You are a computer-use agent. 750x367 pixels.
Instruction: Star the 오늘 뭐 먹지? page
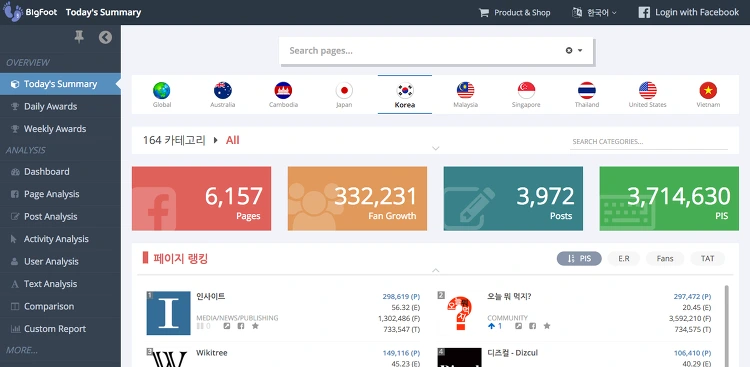[547, 326]
